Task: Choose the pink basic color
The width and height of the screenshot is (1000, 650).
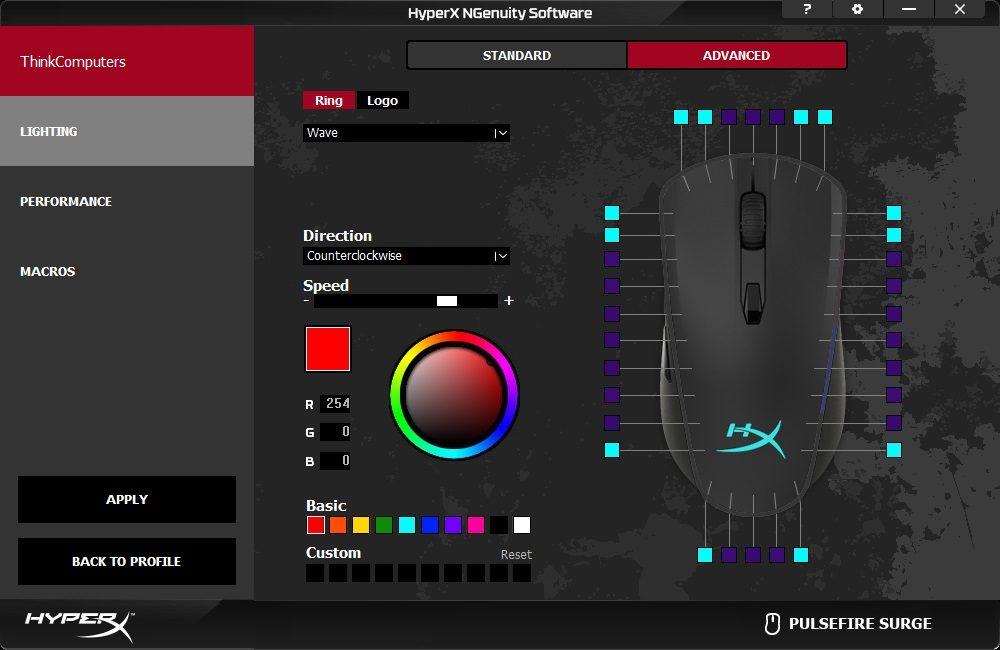Action: 476,525
